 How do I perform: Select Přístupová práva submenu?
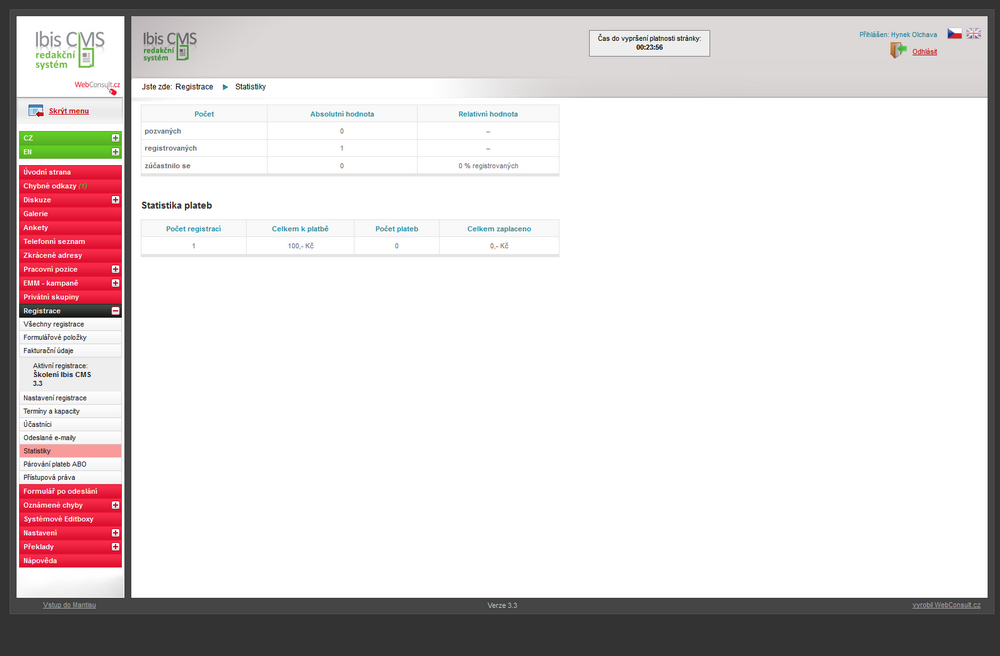[x=70, y=477]
